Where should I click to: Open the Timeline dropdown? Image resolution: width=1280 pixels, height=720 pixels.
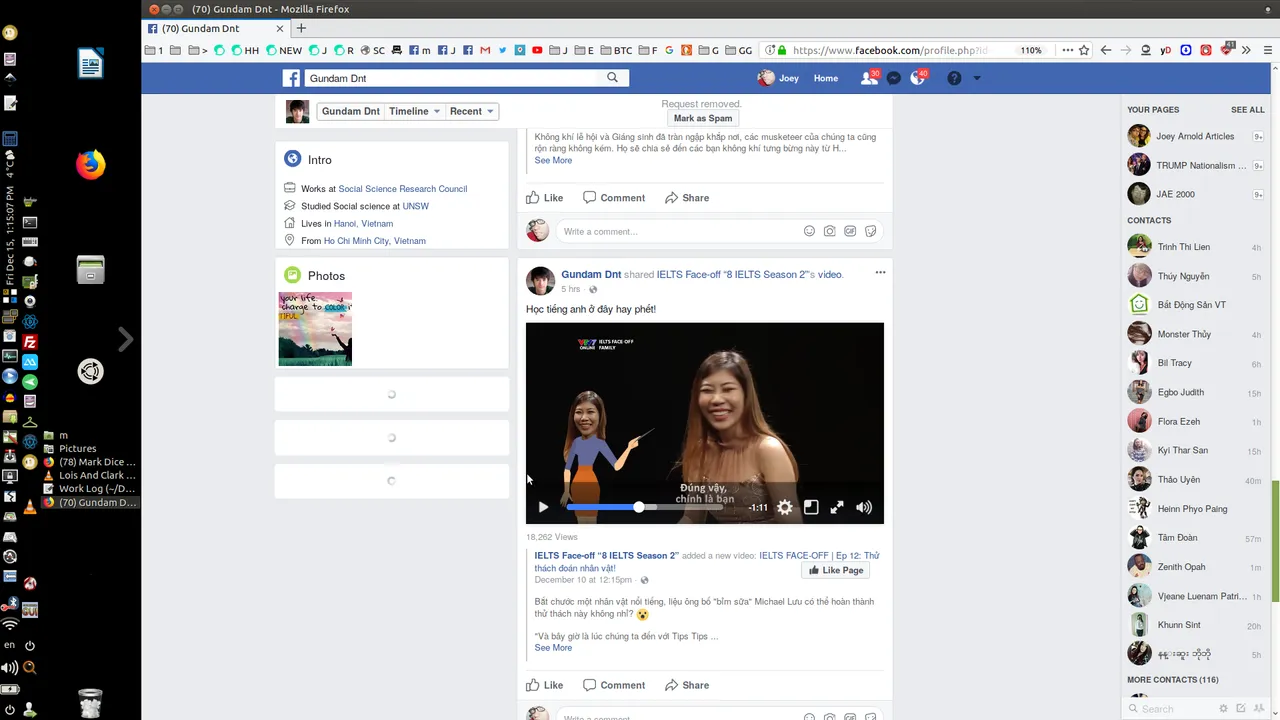coord(414,111)
